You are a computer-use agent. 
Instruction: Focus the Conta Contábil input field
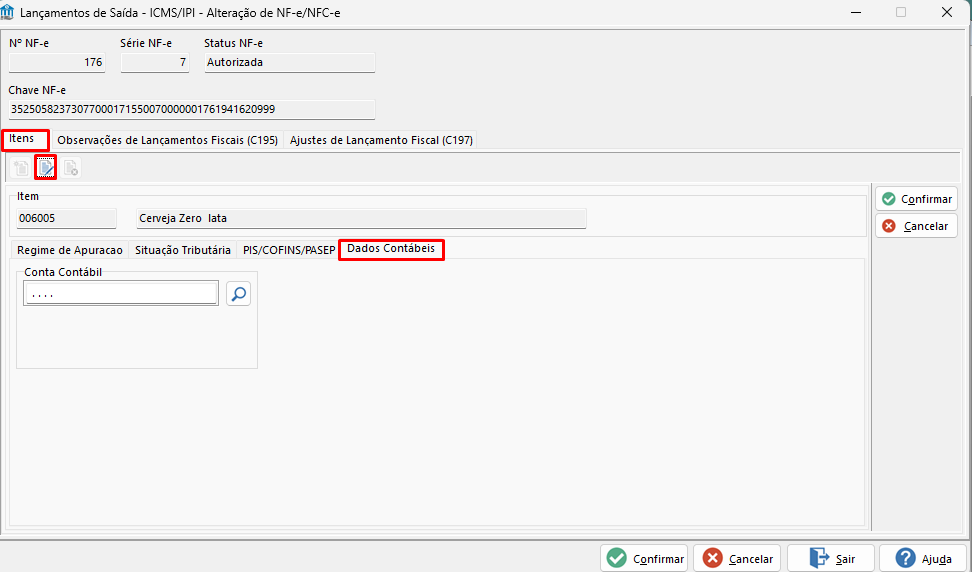click(121, 294)
